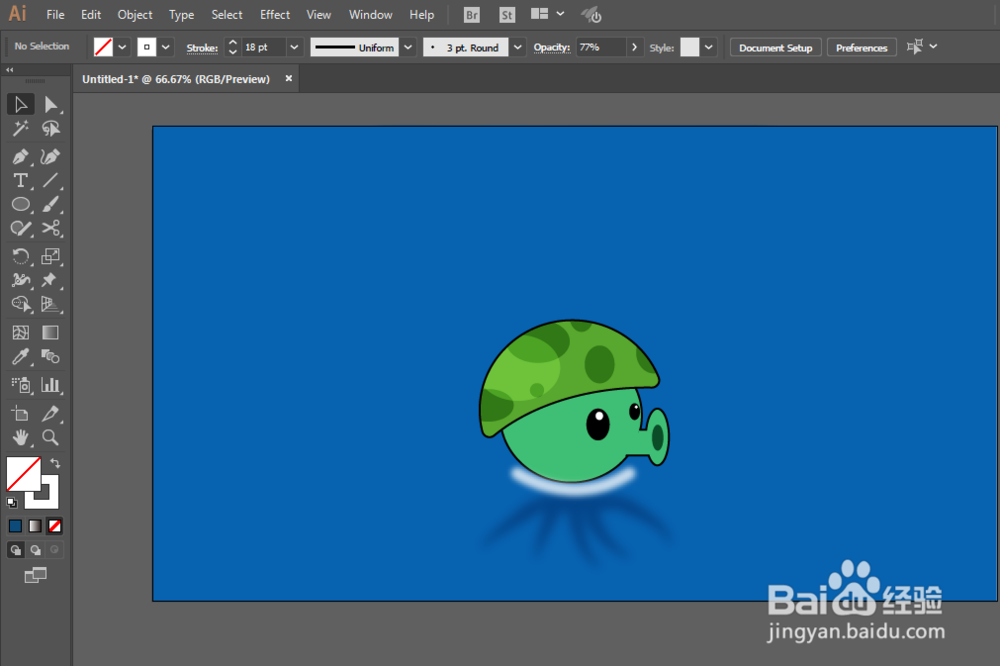The image size is (1000, 666).
Task: Select the Shape Builder tool
Action: (20, 304)
